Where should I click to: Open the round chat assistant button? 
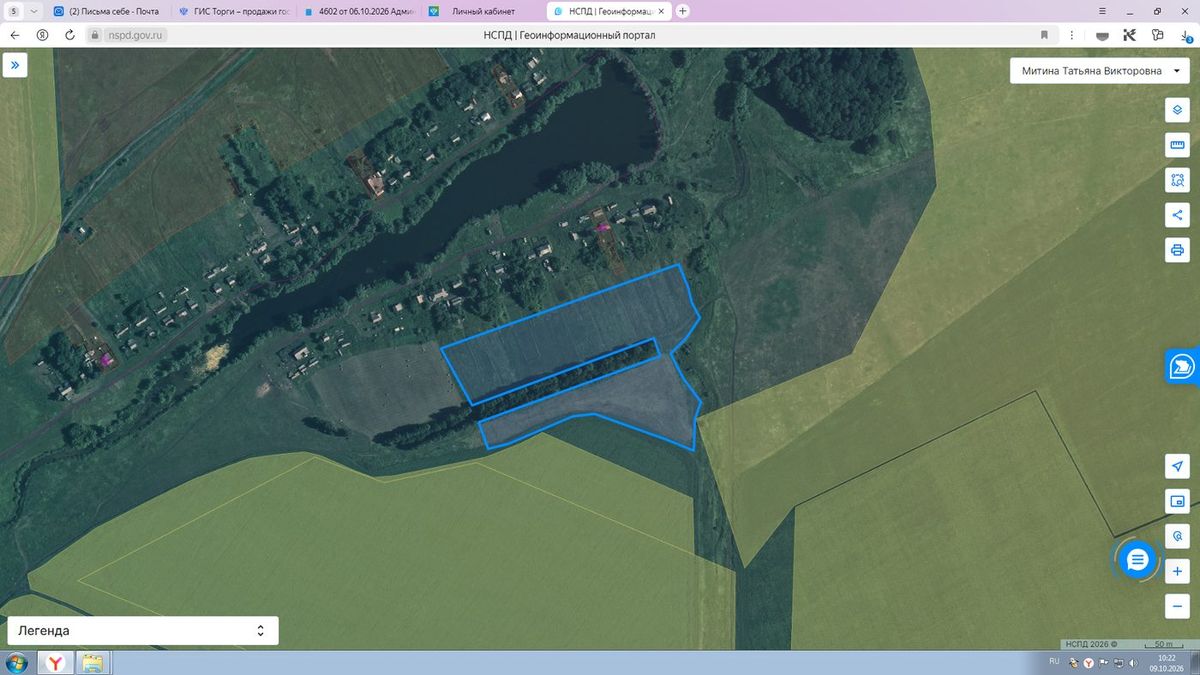[1137, 560]
